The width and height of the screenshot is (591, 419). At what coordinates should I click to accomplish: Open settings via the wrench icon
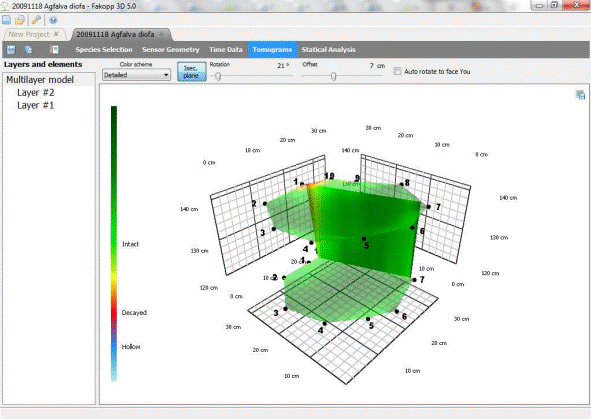[36, 20]
